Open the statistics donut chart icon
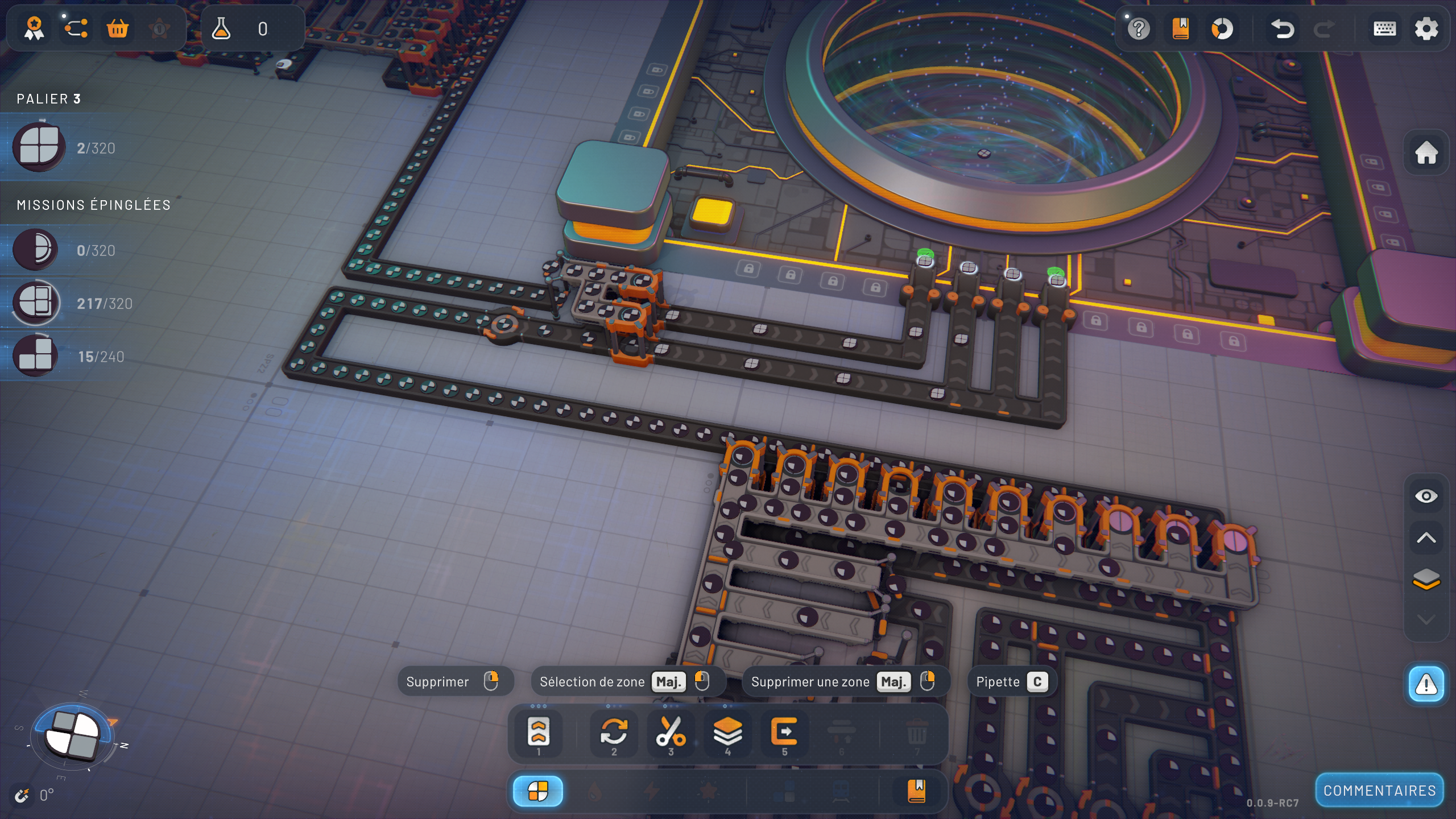The image size is (1456, 819). 1222,28
